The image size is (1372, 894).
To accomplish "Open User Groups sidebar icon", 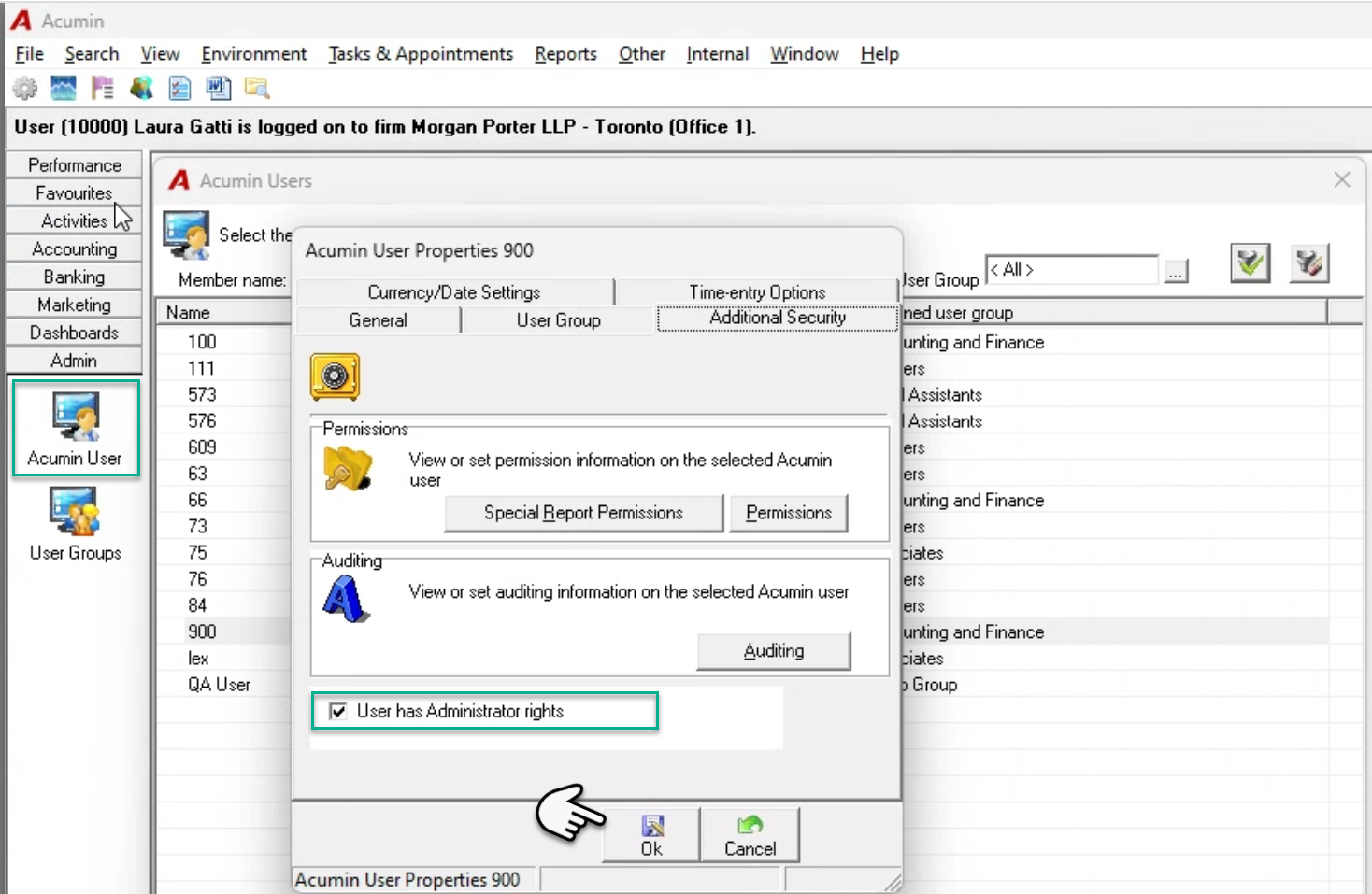I will 76,524.
